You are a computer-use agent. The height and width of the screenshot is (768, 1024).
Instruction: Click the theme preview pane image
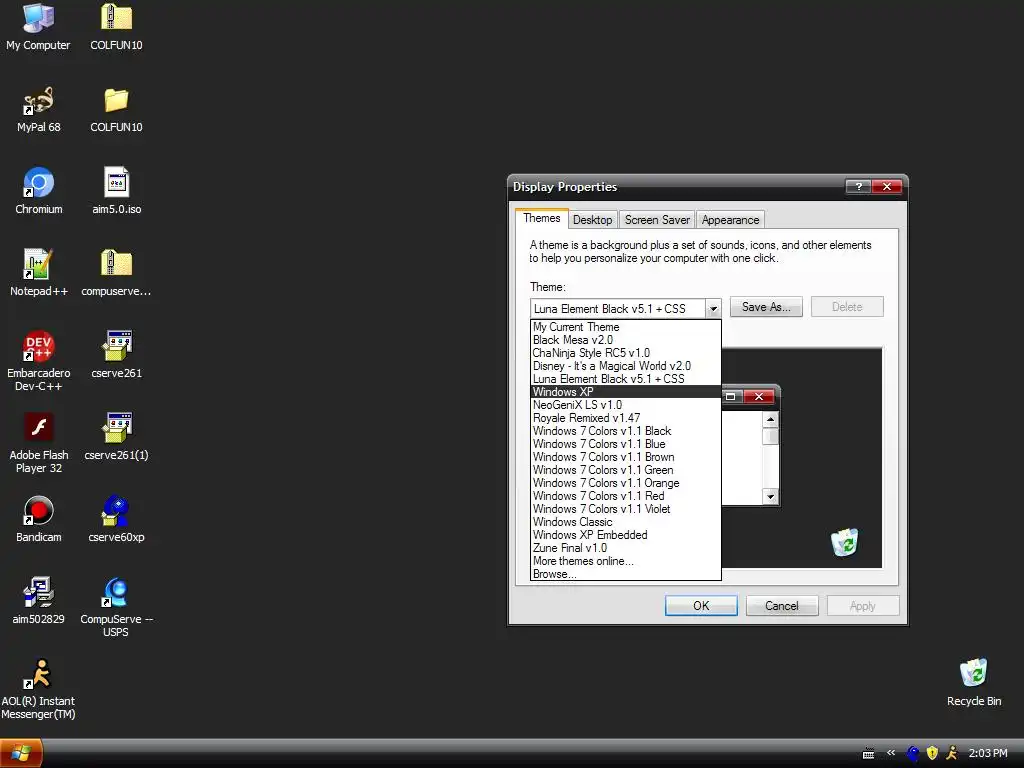click(x=802, y=457)
